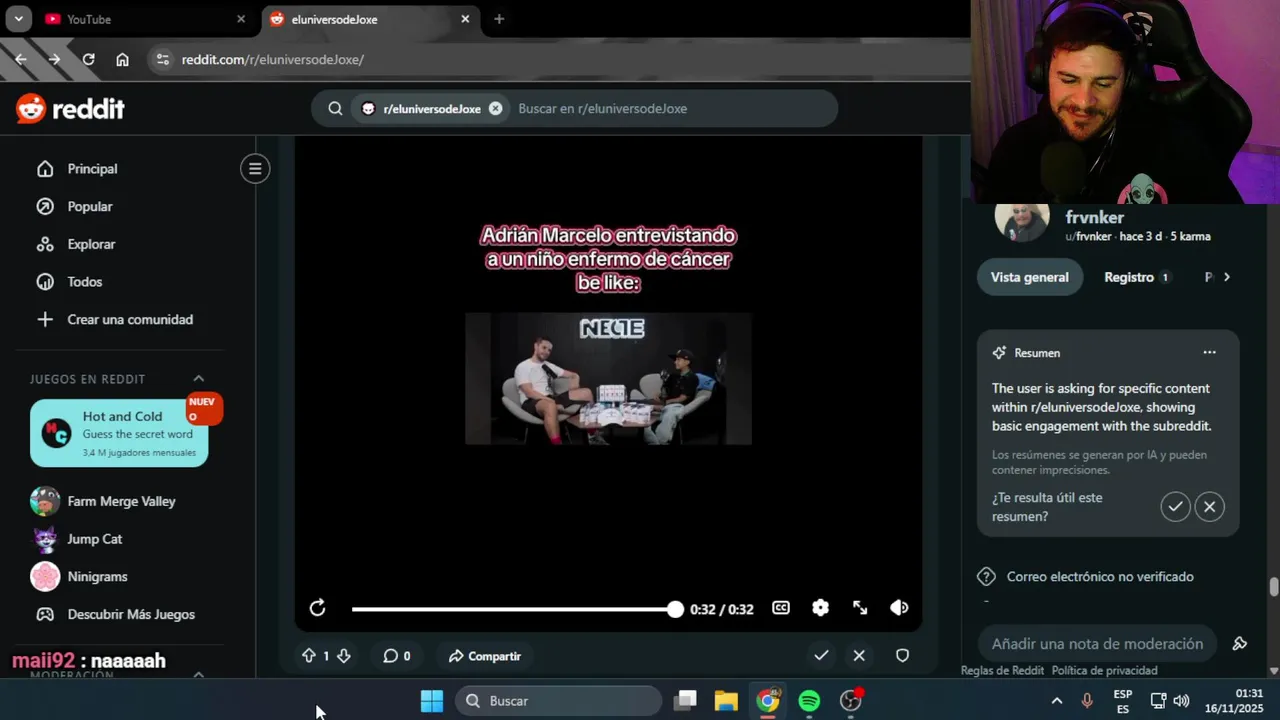
Task: Mark the summary as useful
Action: [x=1175, y=506]
